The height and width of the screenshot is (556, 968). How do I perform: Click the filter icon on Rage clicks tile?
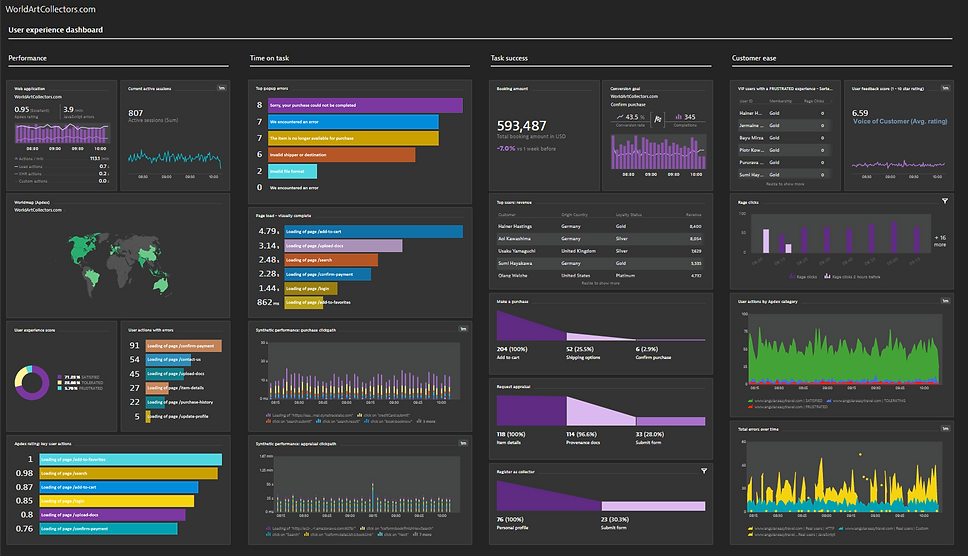tap(945, 201)
